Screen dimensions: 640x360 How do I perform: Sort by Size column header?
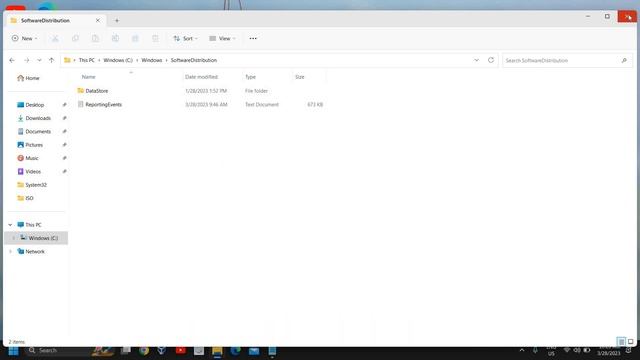tap(300, 77)
